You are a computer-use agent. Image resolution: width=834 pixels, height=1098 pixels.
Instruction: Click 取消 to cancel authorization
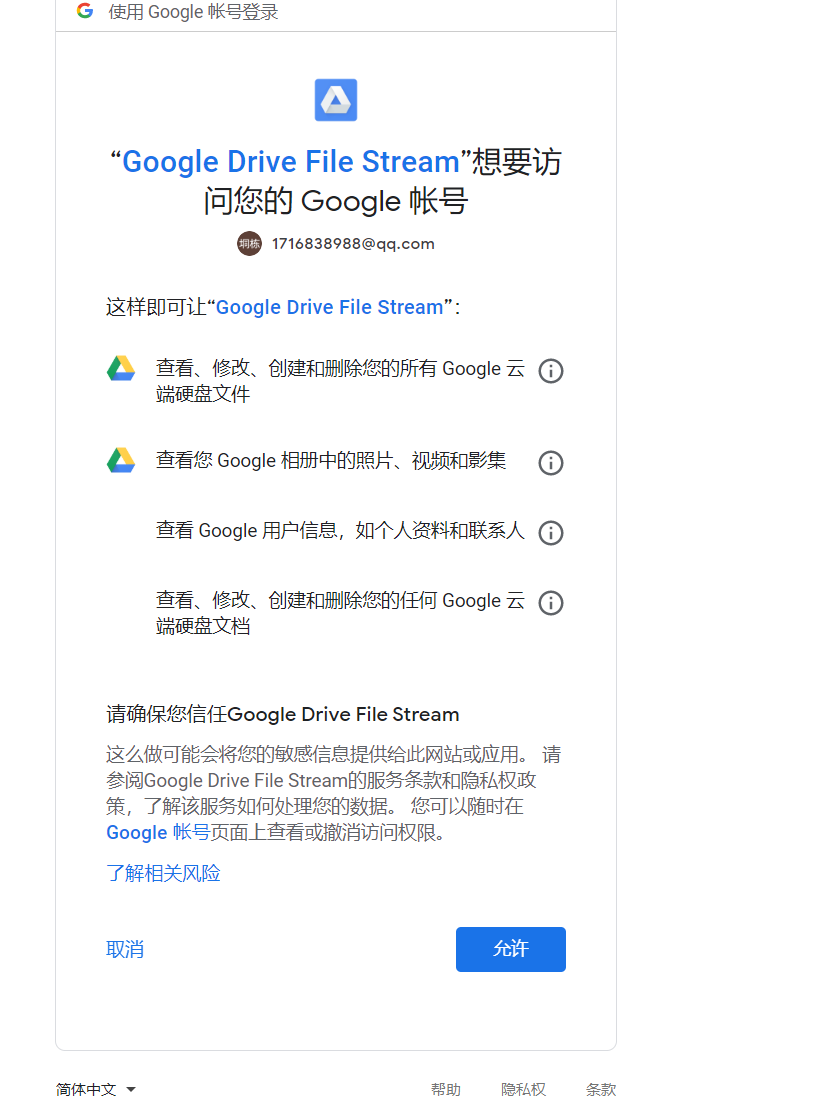(x=125, y=950)
